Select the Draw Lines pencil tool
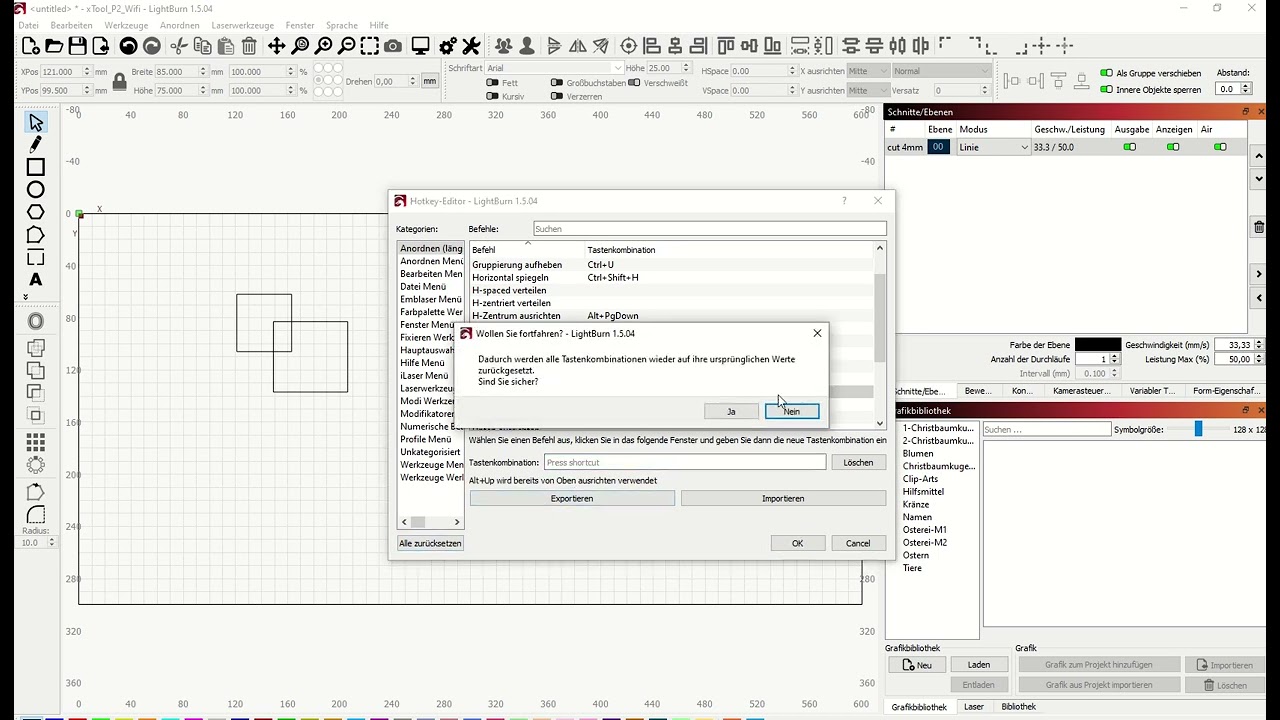This screenshot has width=1280, height=720. click(36, 145)
